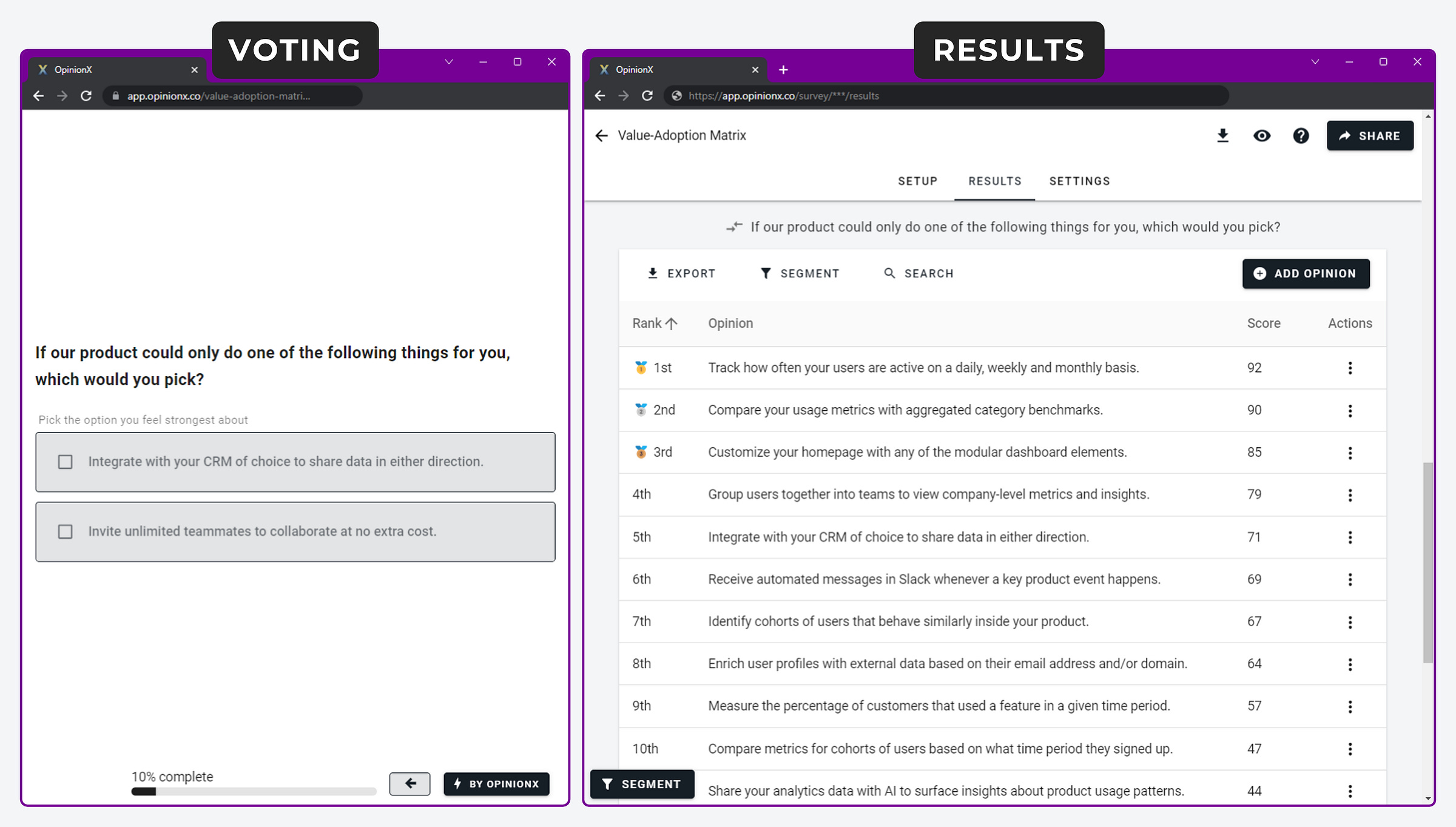Screen dimensions: 1456x827
Task: Click the bronze medal icon for 3rd
Action: (x=641, y=452)
